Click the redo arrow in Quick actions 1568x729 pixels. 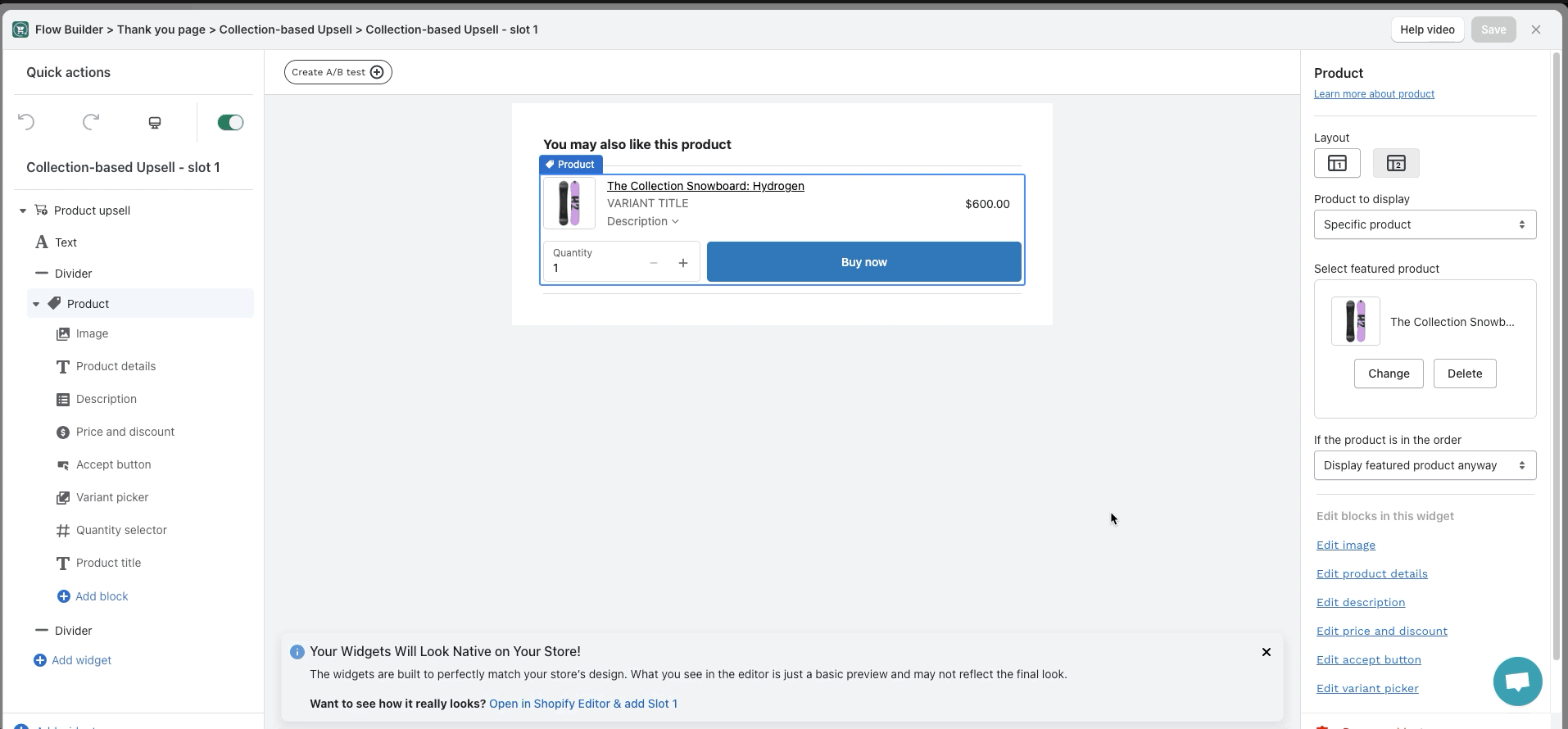tap(91, 122)
